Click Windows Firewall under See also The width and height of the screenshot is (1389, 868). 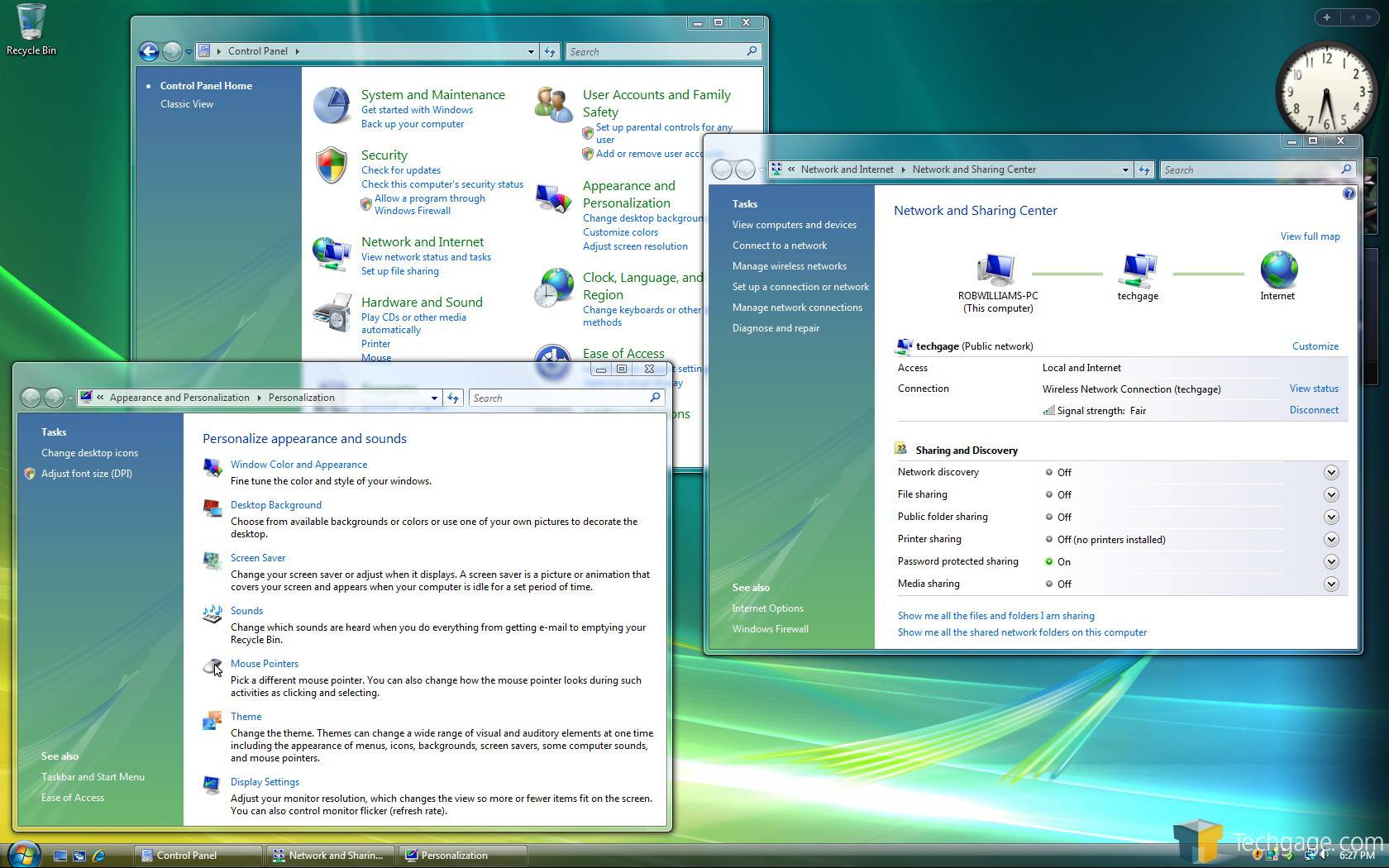point(770,629)
